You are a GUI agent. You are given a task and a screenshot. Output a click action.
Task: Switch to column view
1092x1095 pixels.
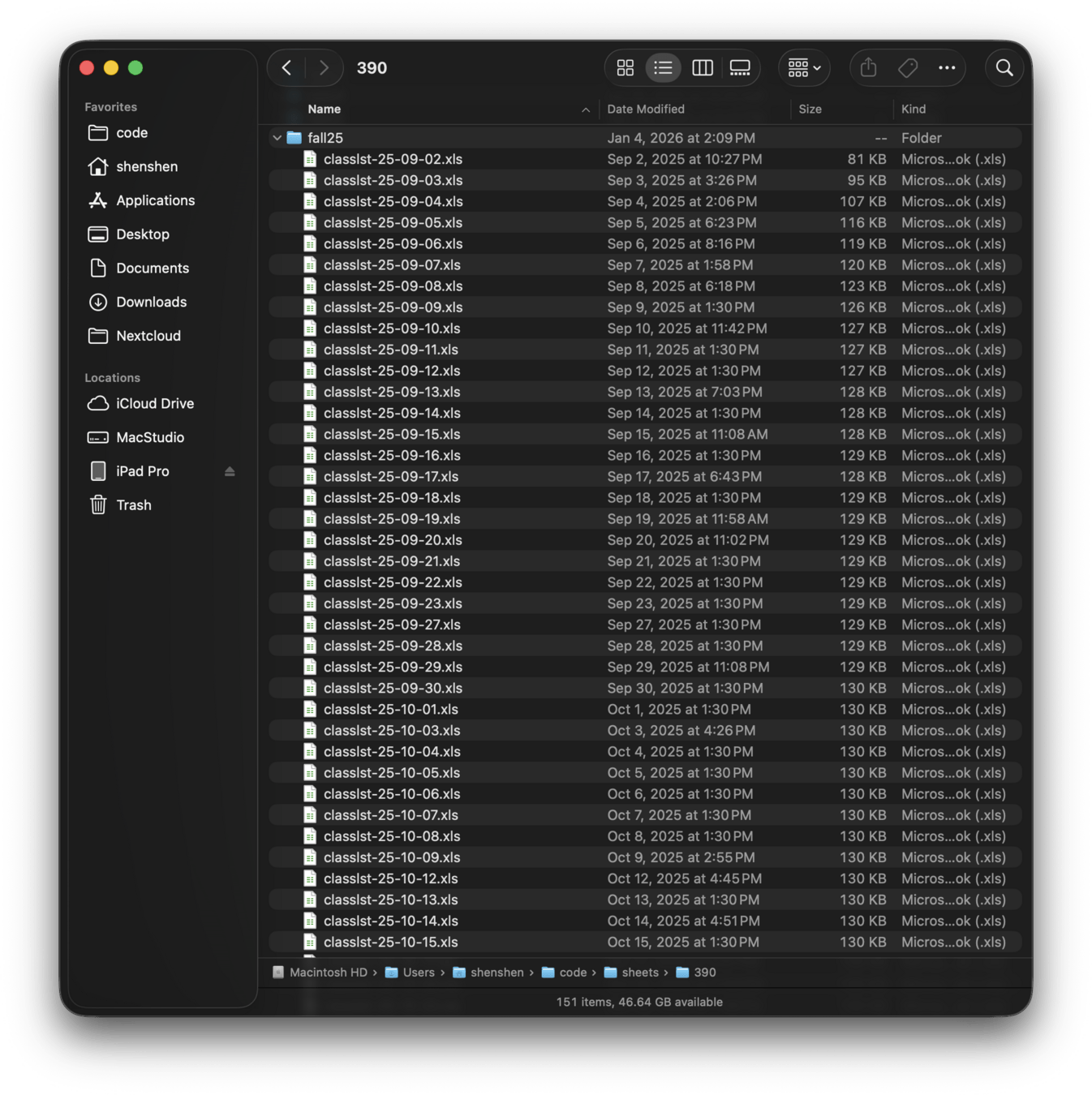coord(702,68)
